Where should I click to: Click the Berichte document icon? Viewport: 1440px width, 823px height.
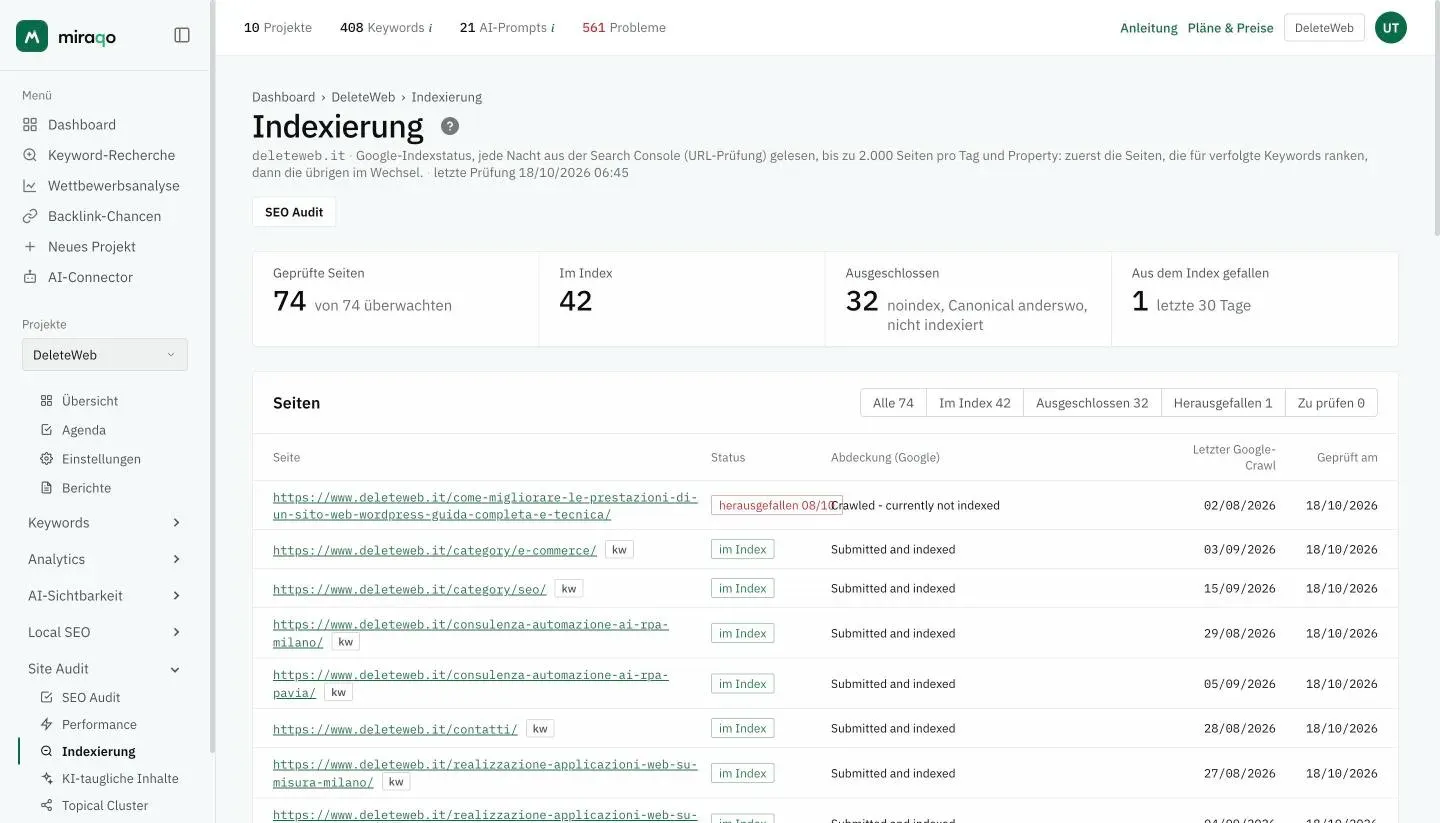click(46, 488)
